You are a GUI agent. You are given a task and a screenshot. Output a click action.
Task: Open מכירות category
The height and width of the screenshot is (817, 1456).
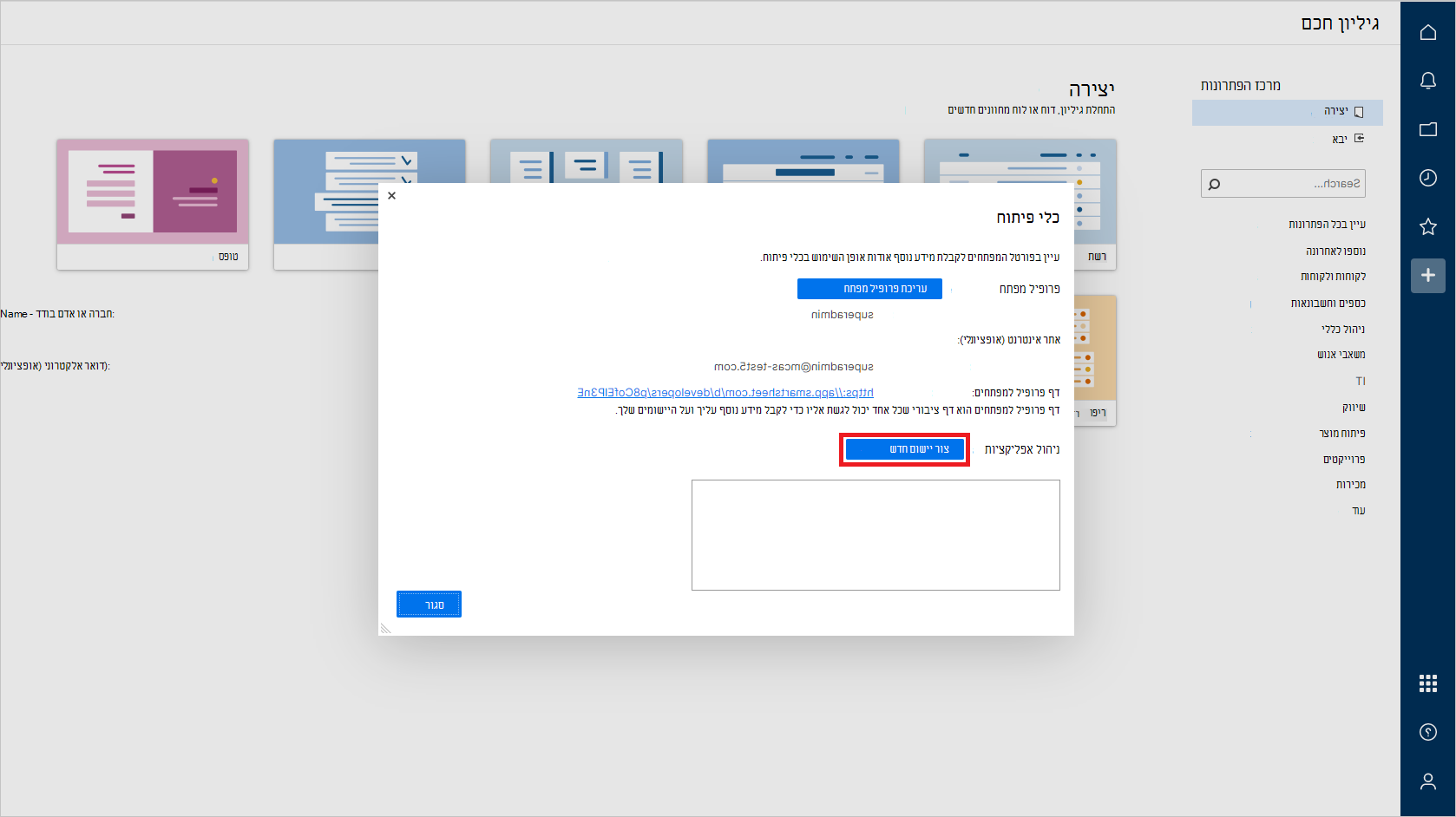(x=1351, y=485)
